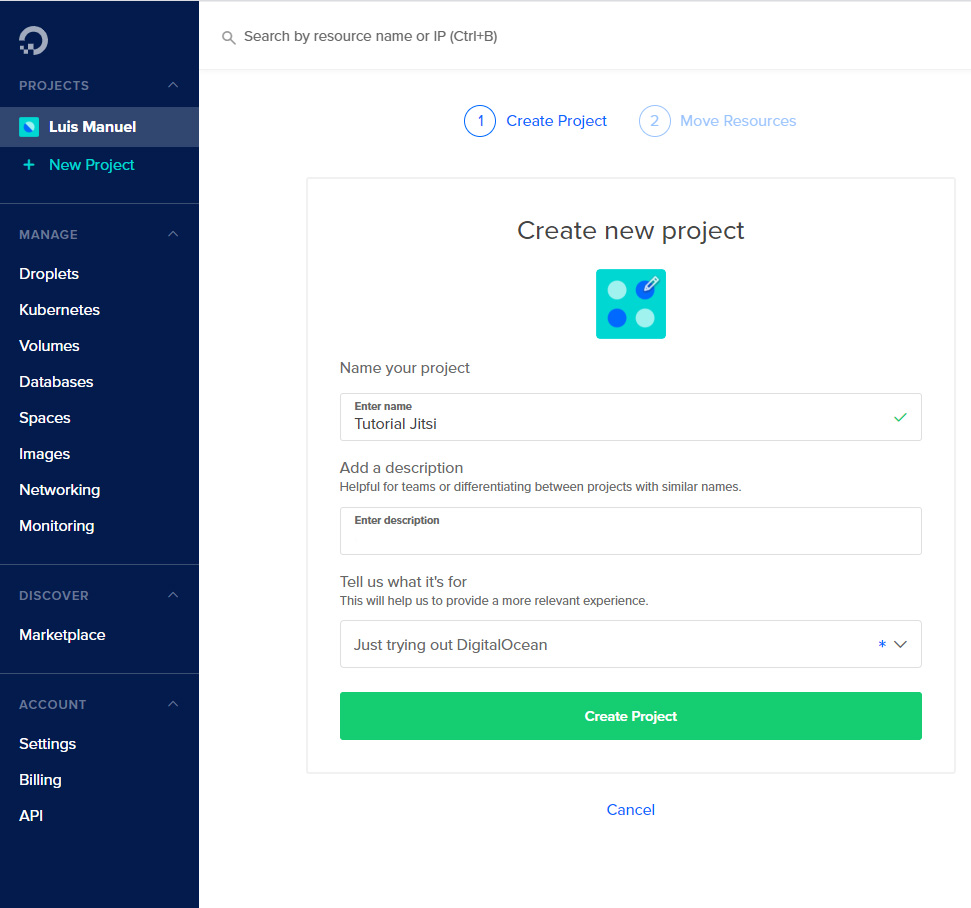Click the step 1 circle

coord(480,121)
